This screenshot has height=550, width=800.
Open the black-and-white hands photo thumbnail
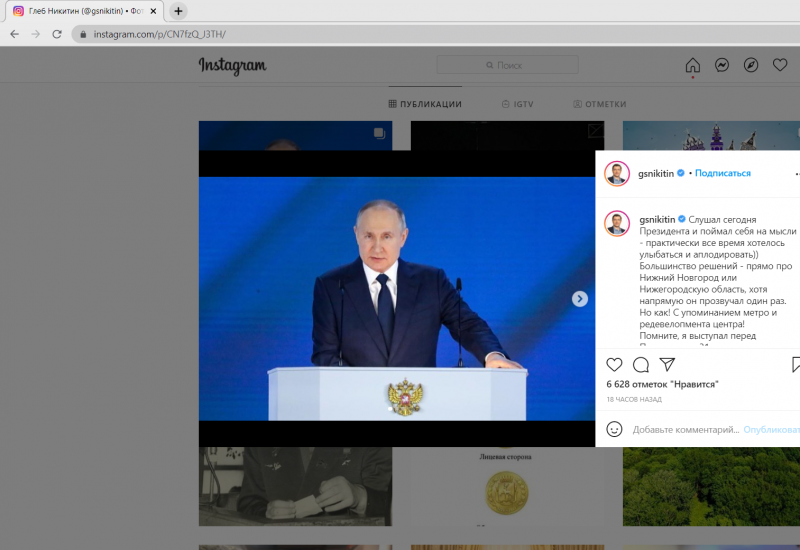[x=295, y=486]
